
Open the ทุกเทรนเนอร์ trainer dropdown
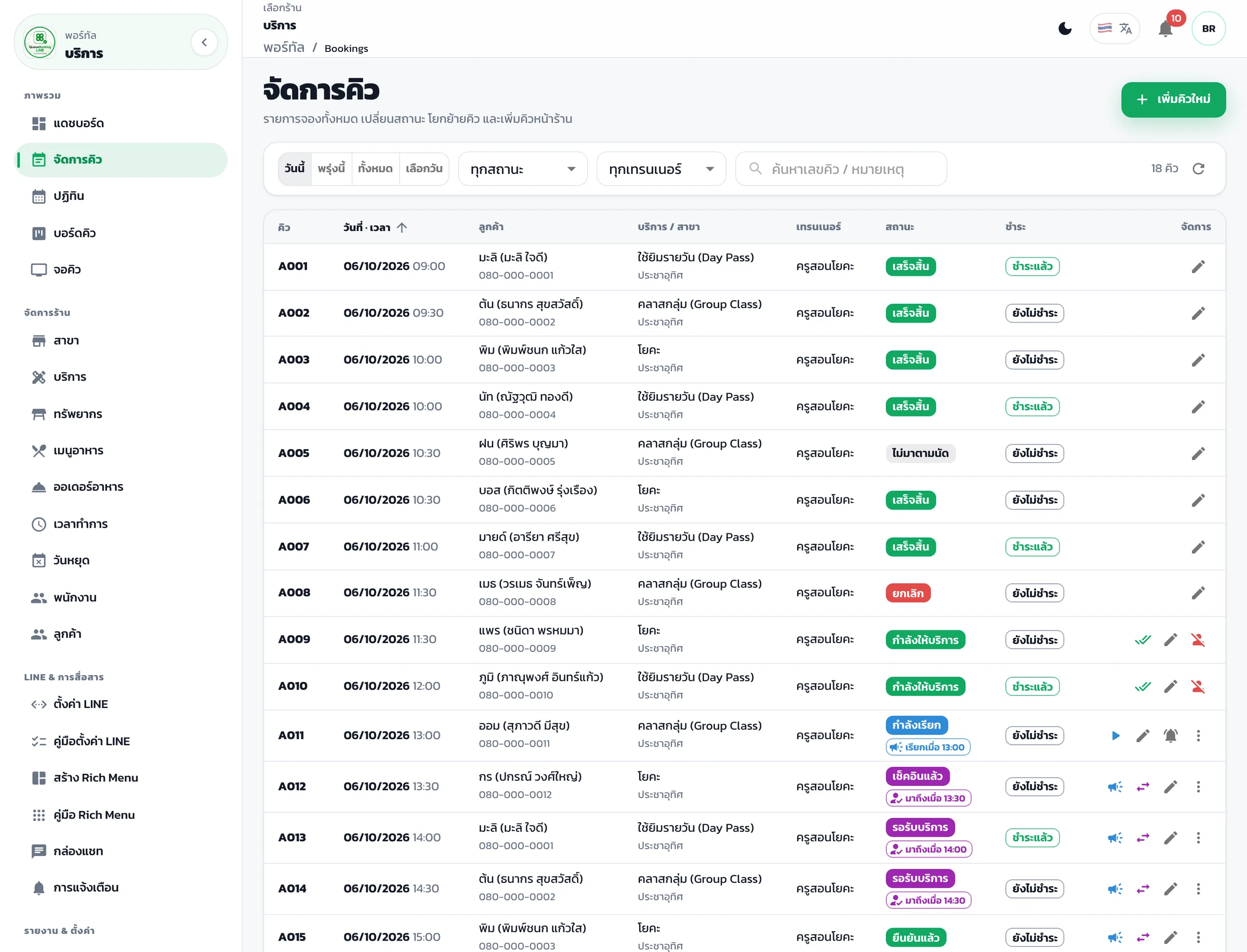(x=661, y=169)
